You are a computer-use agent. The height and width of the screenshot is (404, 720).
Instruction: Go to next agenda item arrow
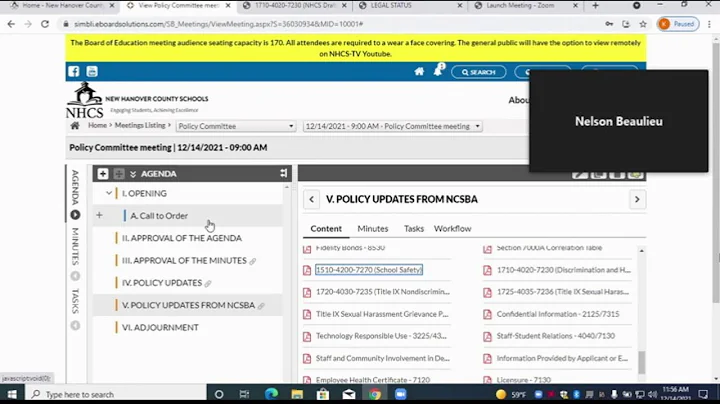point(637,199)
